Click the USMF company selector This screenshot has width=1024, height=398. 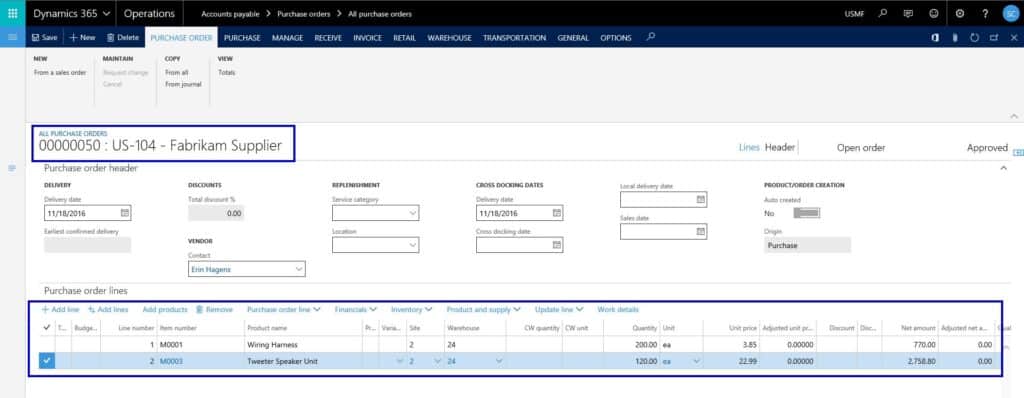tap(854, 13)
